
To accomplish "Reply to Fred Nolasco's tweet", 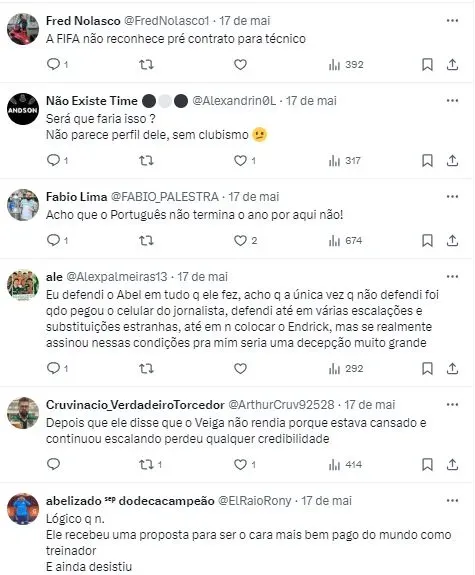I will click(54, 65).
